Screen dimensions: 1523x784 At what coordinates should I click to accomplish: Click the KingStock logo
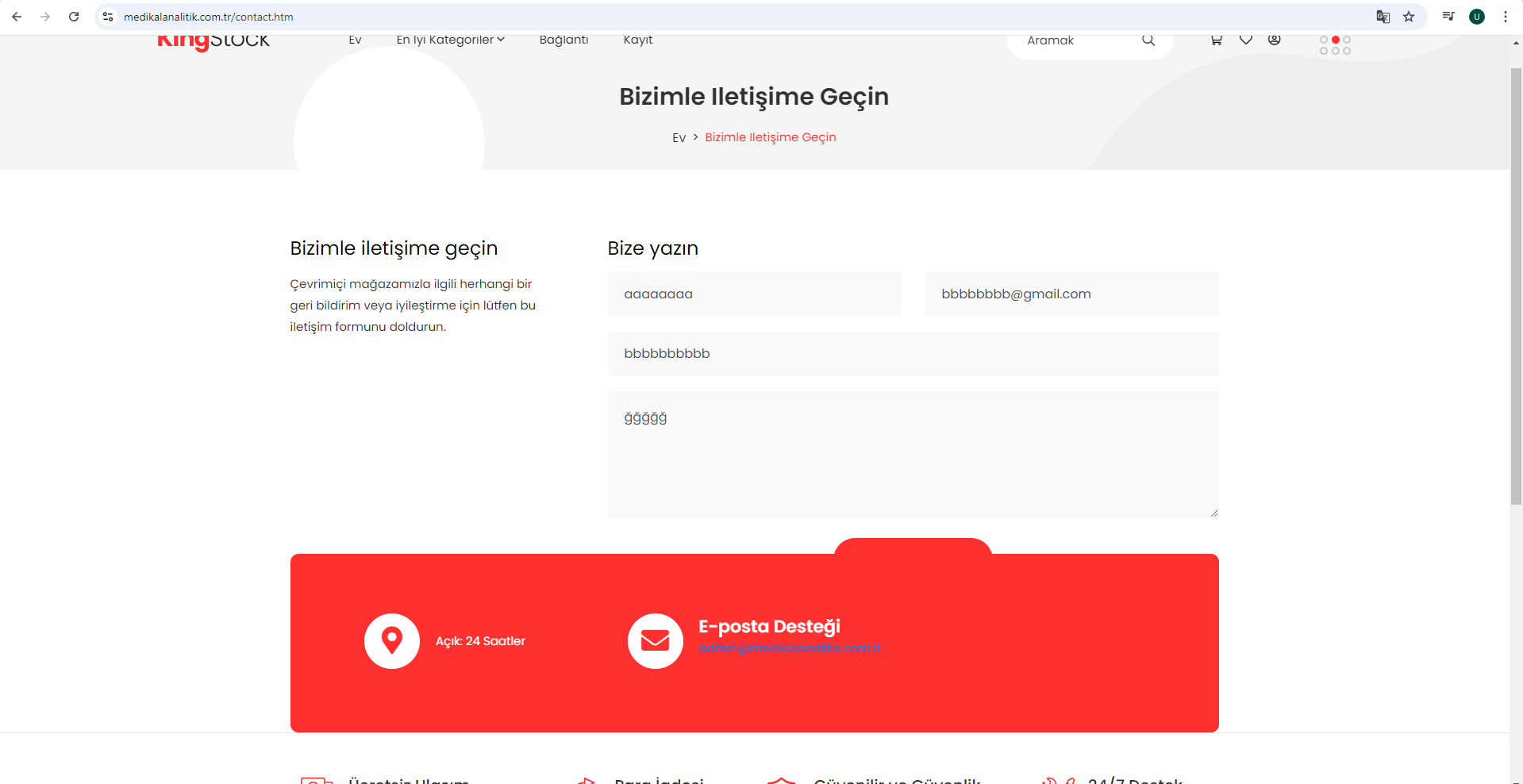(213, 41)
